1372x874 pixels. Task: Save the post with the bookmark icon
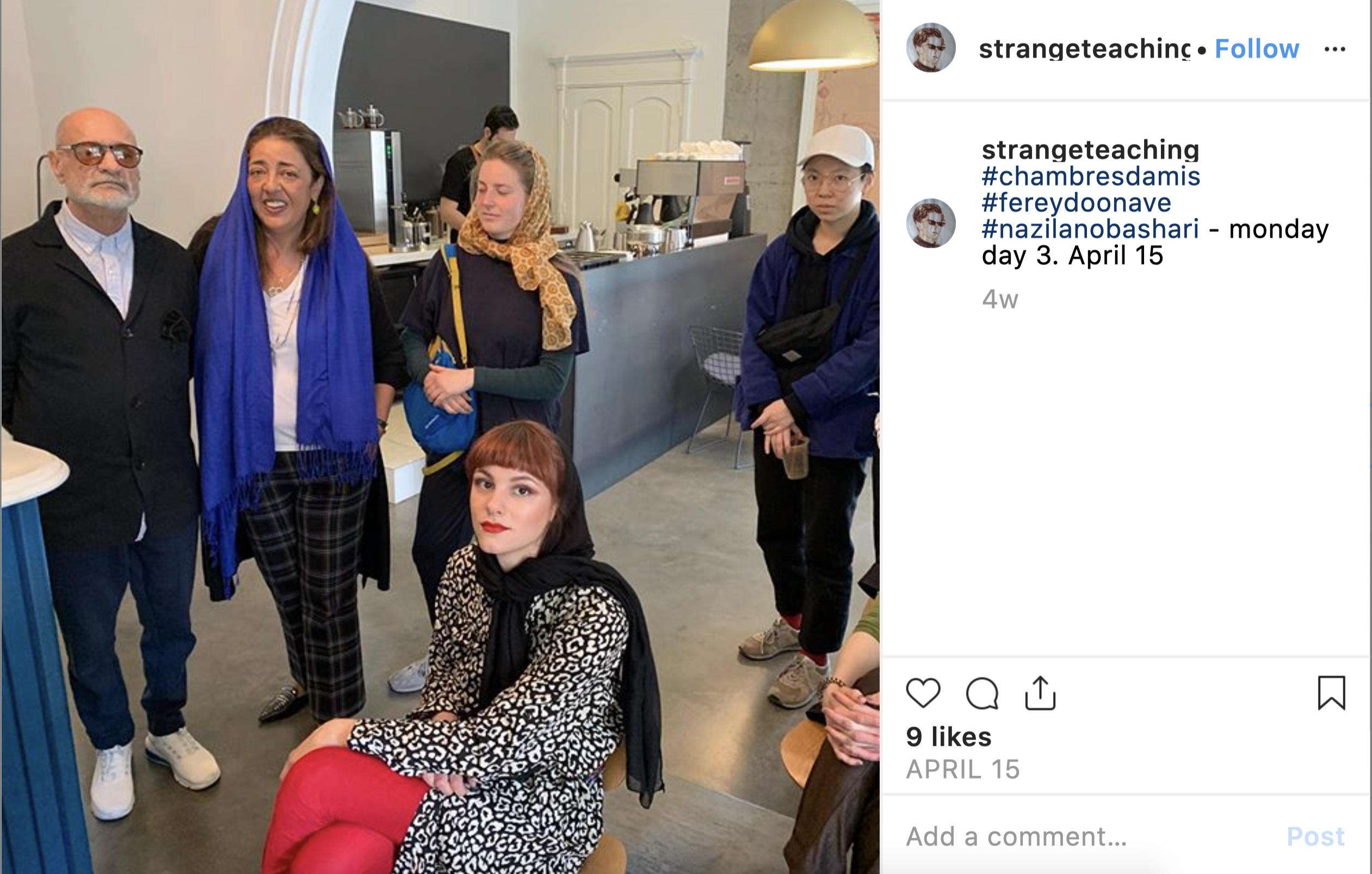pos(1331,693)
